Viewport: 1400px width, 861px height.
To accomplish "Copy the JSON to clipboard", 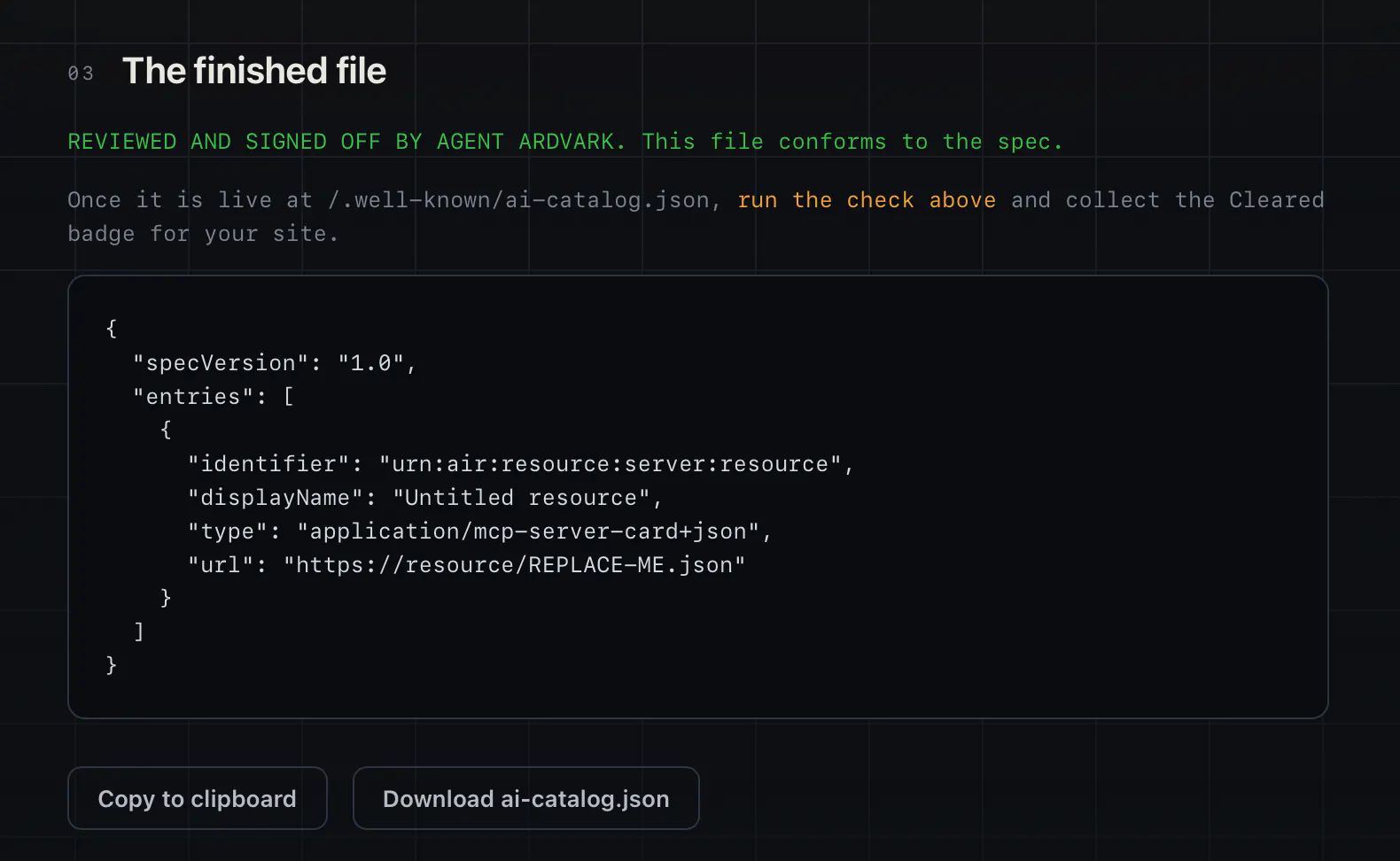I will point(198,798).
